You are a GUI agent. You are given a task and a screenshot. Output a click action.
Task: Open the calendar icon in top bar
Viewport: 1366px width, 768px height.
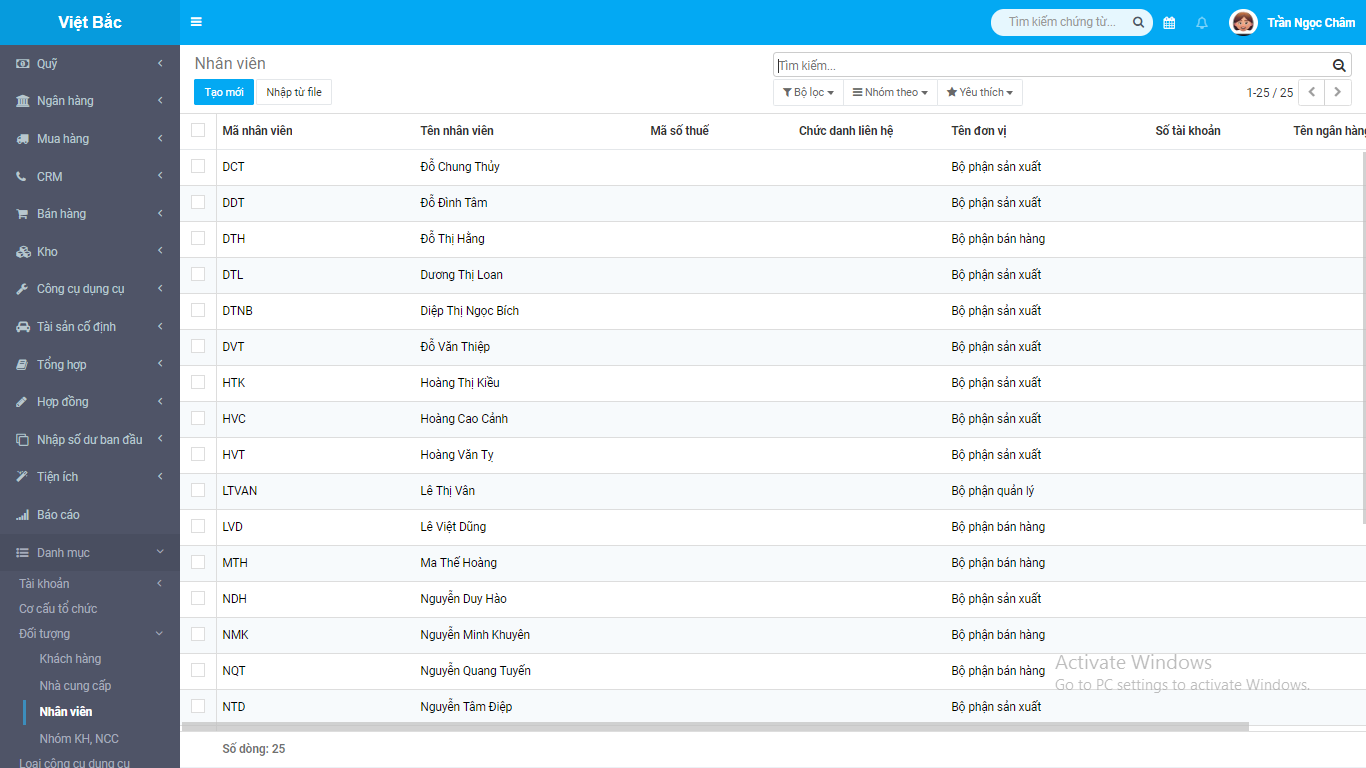coord(1169,23)
